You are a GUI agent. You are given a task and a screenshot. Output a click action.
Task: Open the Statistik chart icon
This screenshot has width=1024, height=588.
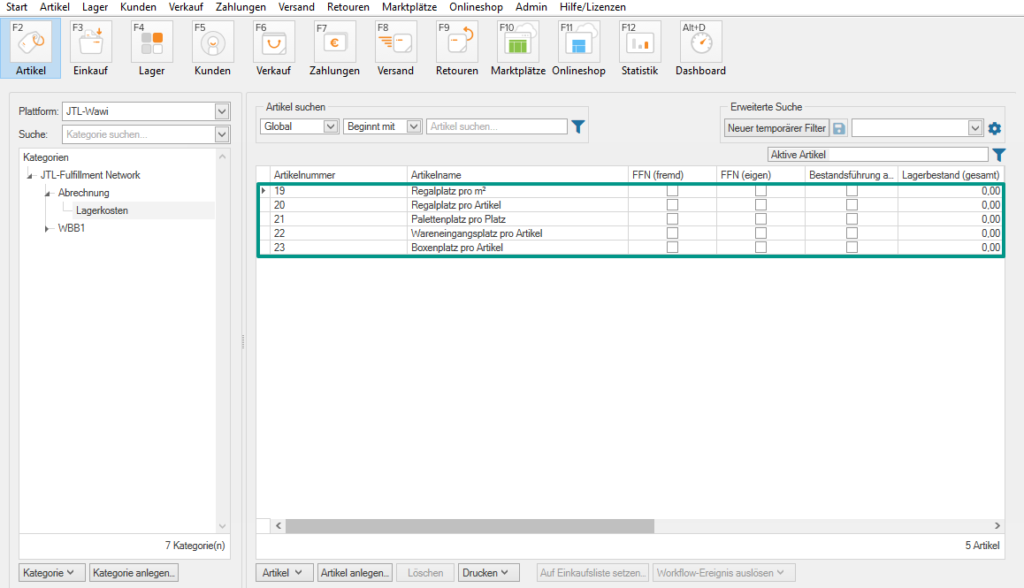click(638, 41)
